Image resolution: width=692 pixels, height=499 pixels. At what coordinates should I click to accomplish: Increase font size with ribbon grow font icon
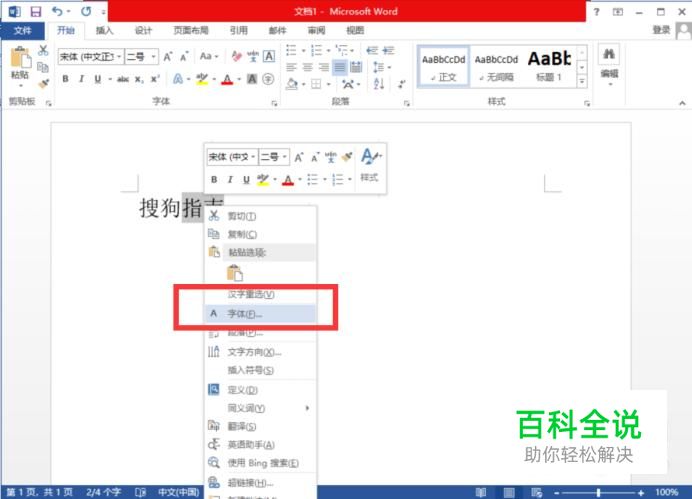pyautogui.click(x=167, y=56)
